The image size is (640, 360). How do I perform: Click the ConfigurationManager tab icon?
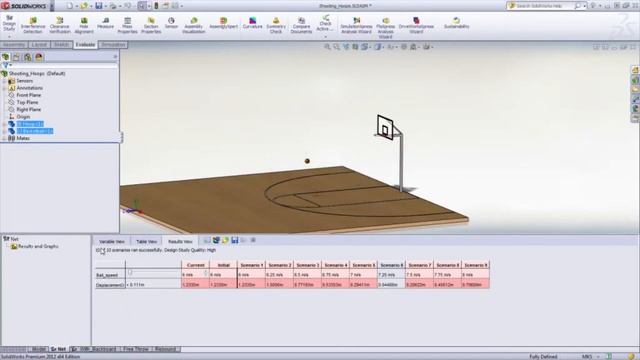(x=27, y=57)
